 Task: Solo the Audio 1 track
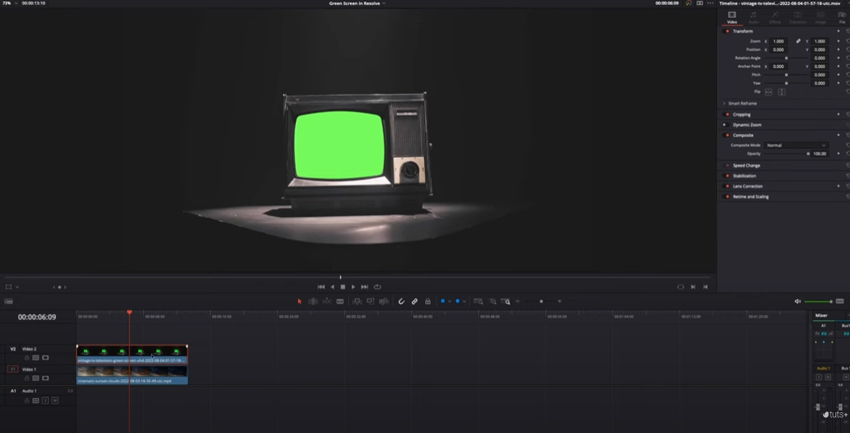(x=46, y=400)
